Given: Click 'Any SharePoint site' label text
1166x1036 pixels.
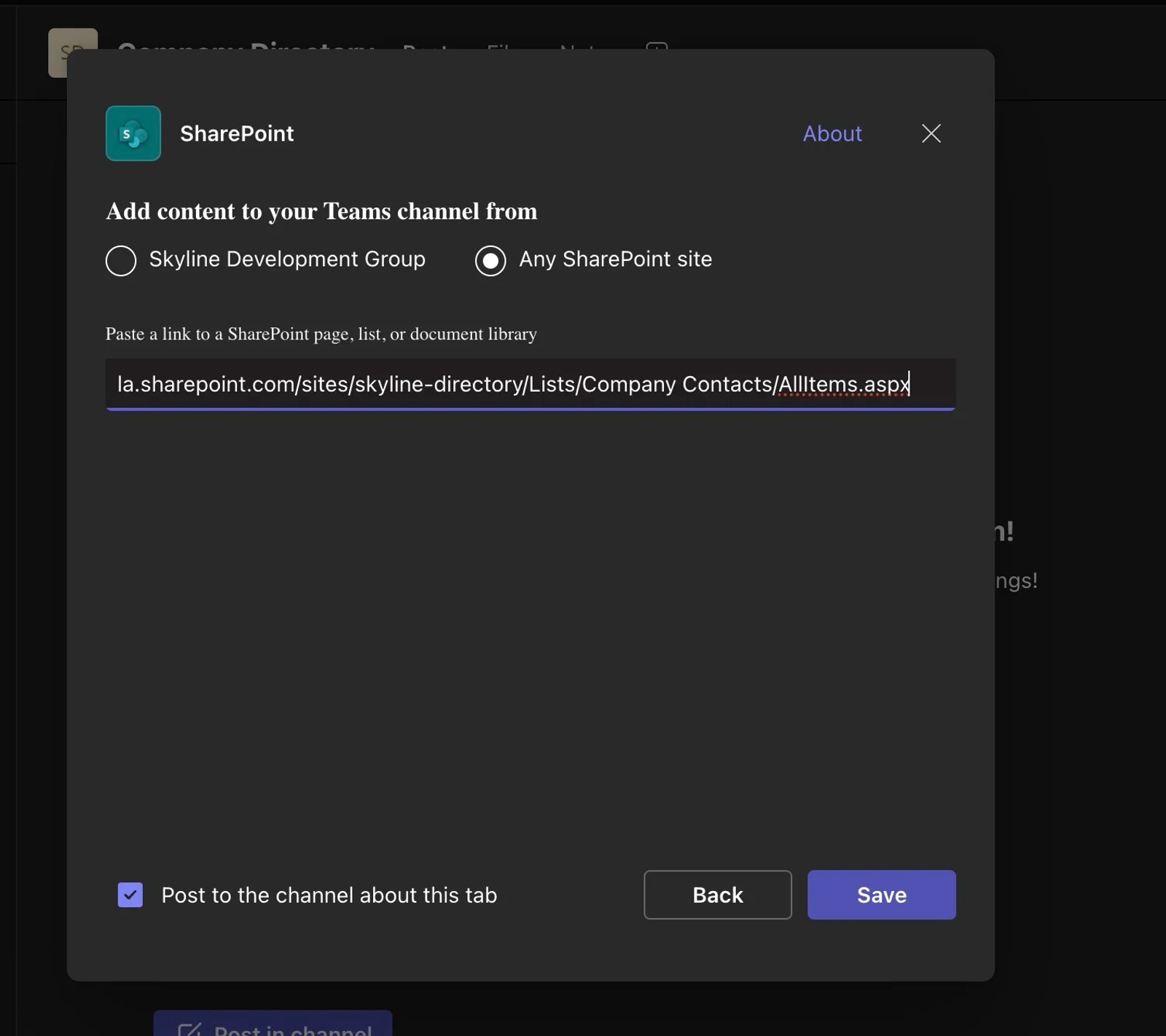Looking at the screenshot, I should (x=616, y=259).
